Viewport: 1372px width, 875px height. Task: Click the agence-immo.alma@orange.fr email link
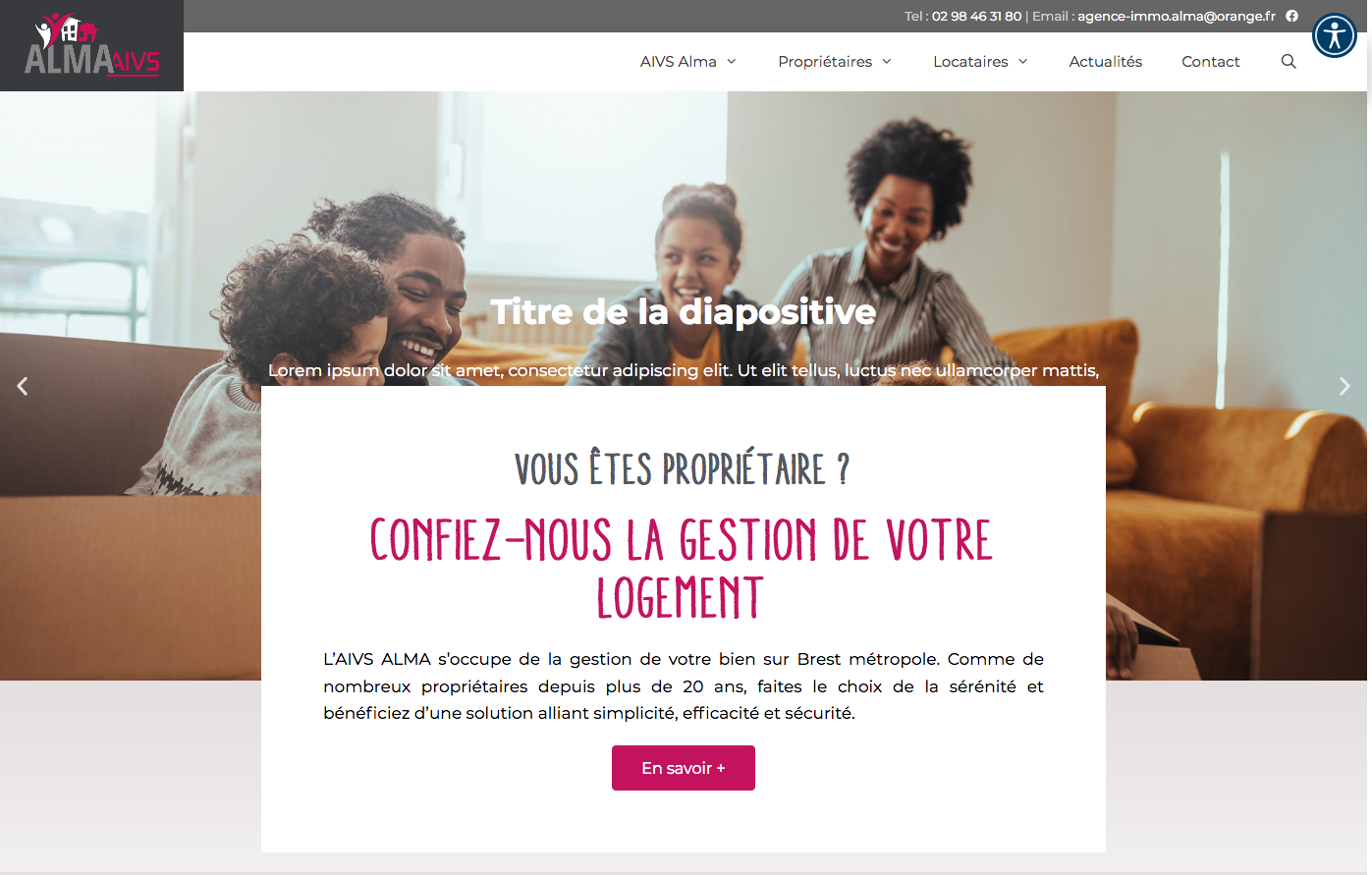1177,16
